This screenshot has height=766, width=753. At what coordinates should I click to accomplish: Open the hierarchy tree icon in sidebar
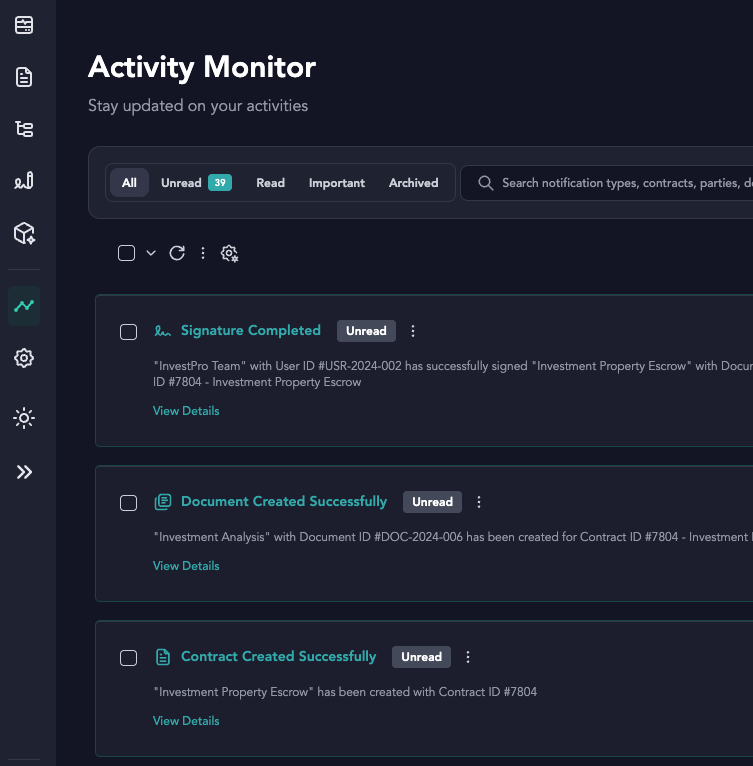pos(24,129)
